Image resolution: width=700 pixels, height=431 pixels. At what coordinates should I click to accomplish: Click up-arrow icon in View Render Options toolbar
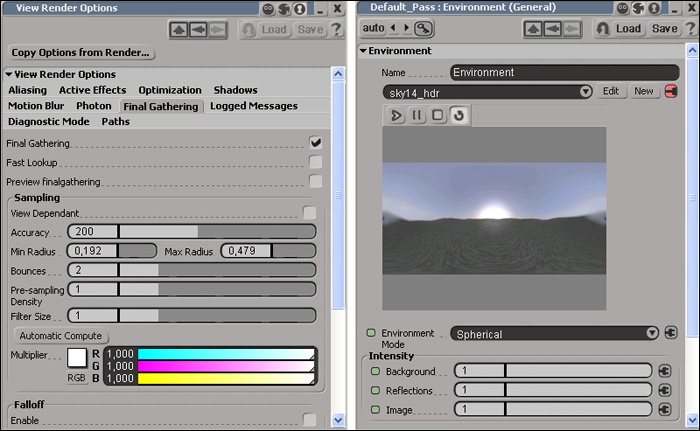point(179,30)
